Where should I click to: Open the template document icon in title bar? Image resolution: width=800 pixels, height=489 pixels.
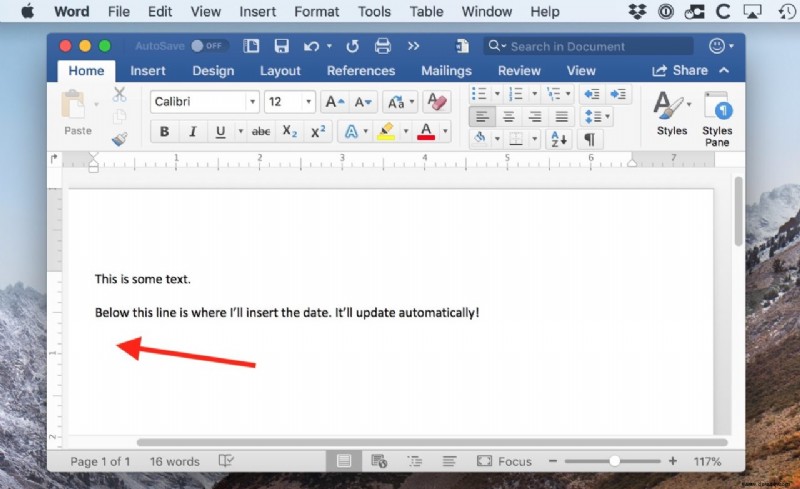point(251,46)
